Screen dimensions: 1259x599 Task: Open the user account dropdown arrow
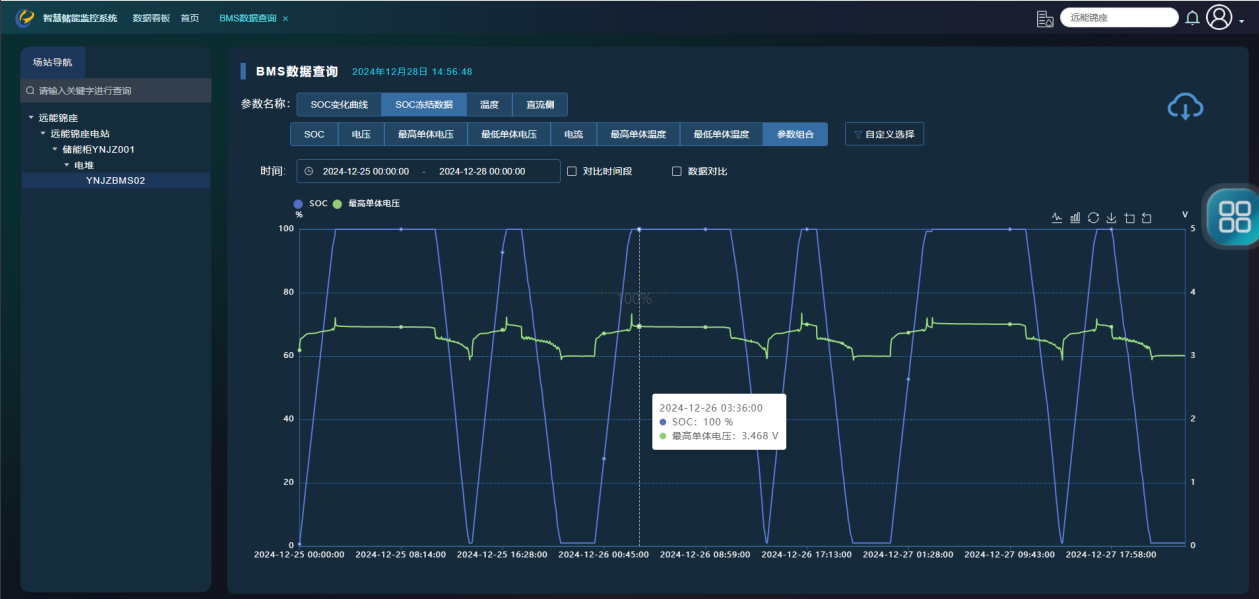(1241, 19)
